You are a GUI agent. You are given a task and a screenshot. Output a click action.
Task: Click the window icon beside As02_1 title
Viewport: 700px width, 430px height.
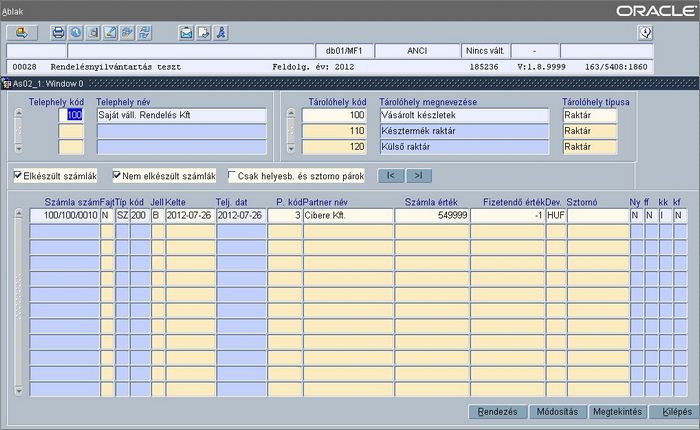point(7,83)
